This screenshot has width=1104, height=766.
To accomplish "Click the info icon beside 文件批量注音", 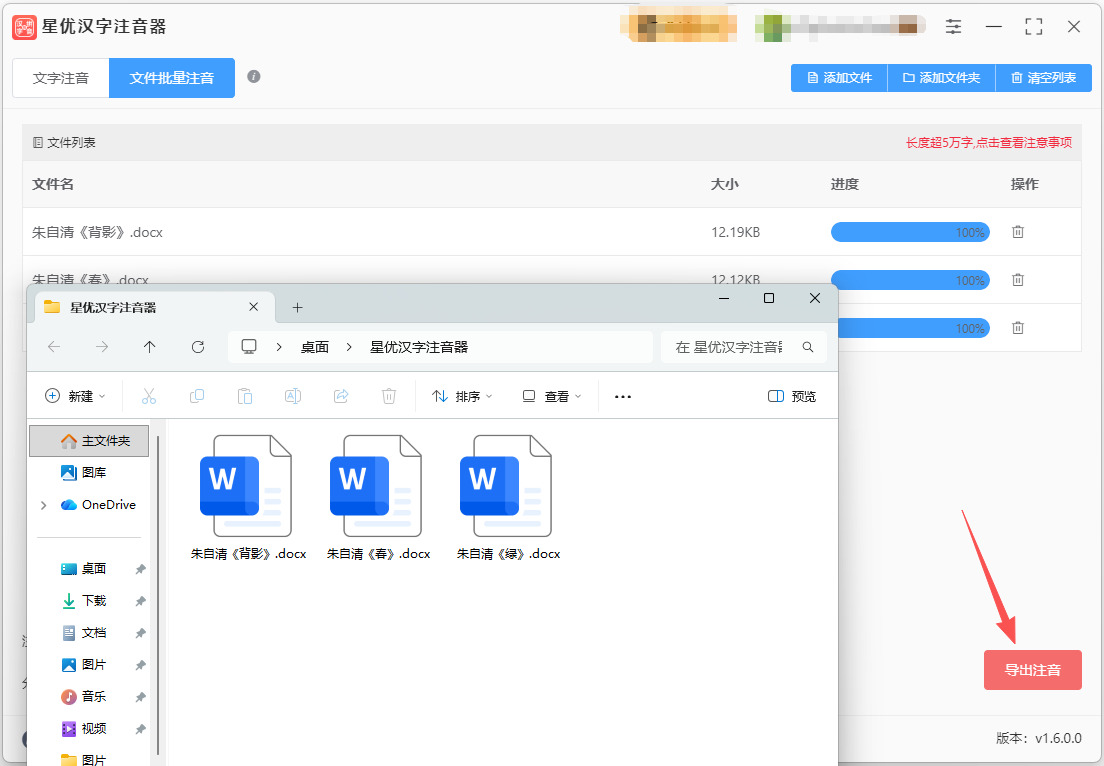I will [x=253, y=76].
